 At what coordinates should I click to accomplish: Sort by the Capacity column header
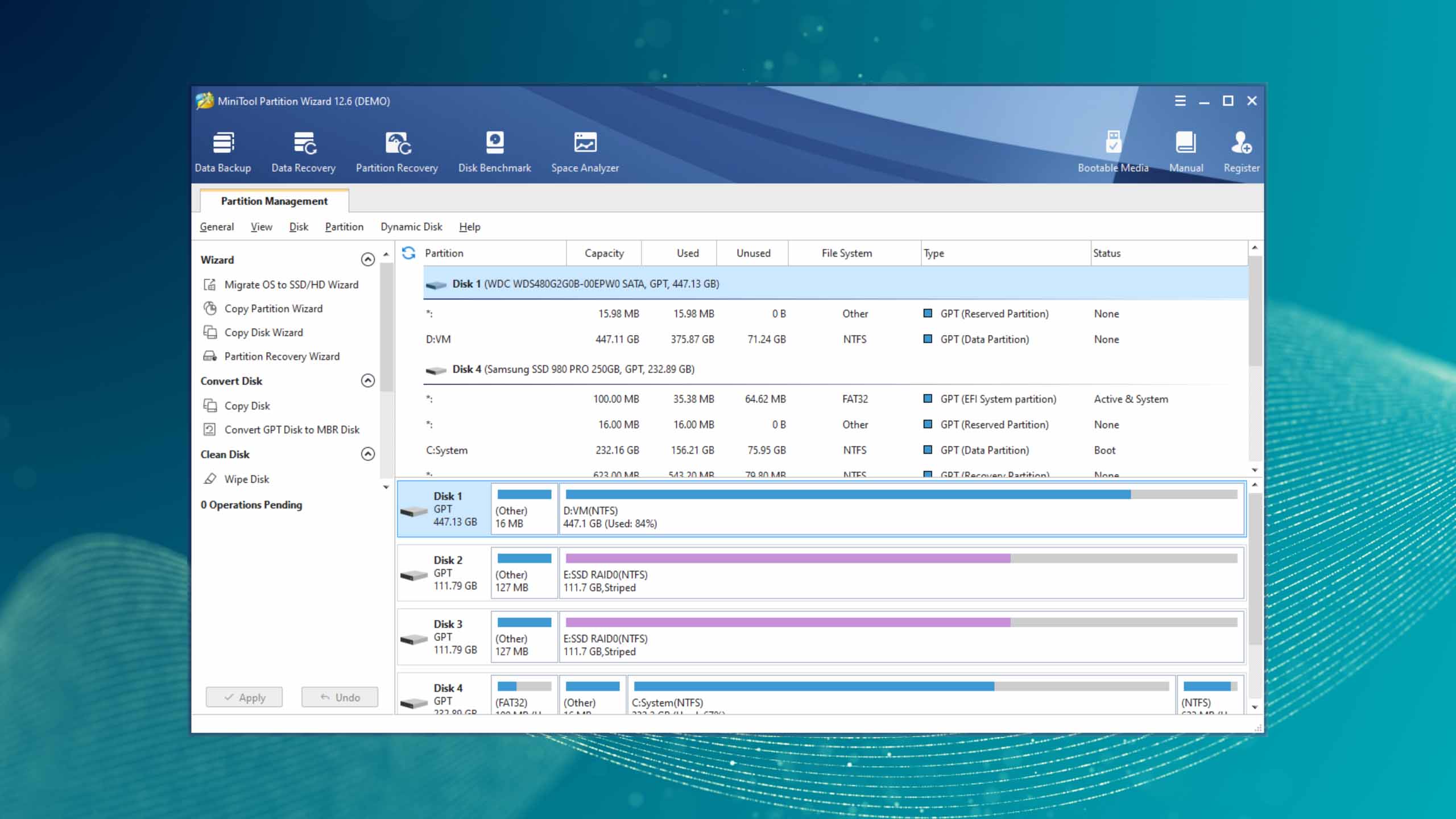pyautogui.click(x=604, y=253)
